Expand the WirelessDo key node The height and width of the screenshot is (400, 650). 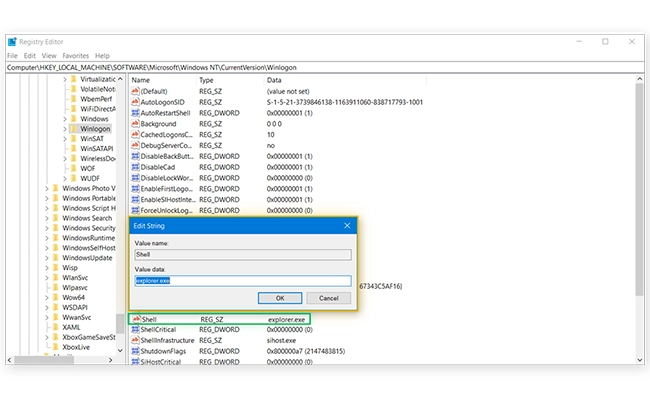click(65, 159)
